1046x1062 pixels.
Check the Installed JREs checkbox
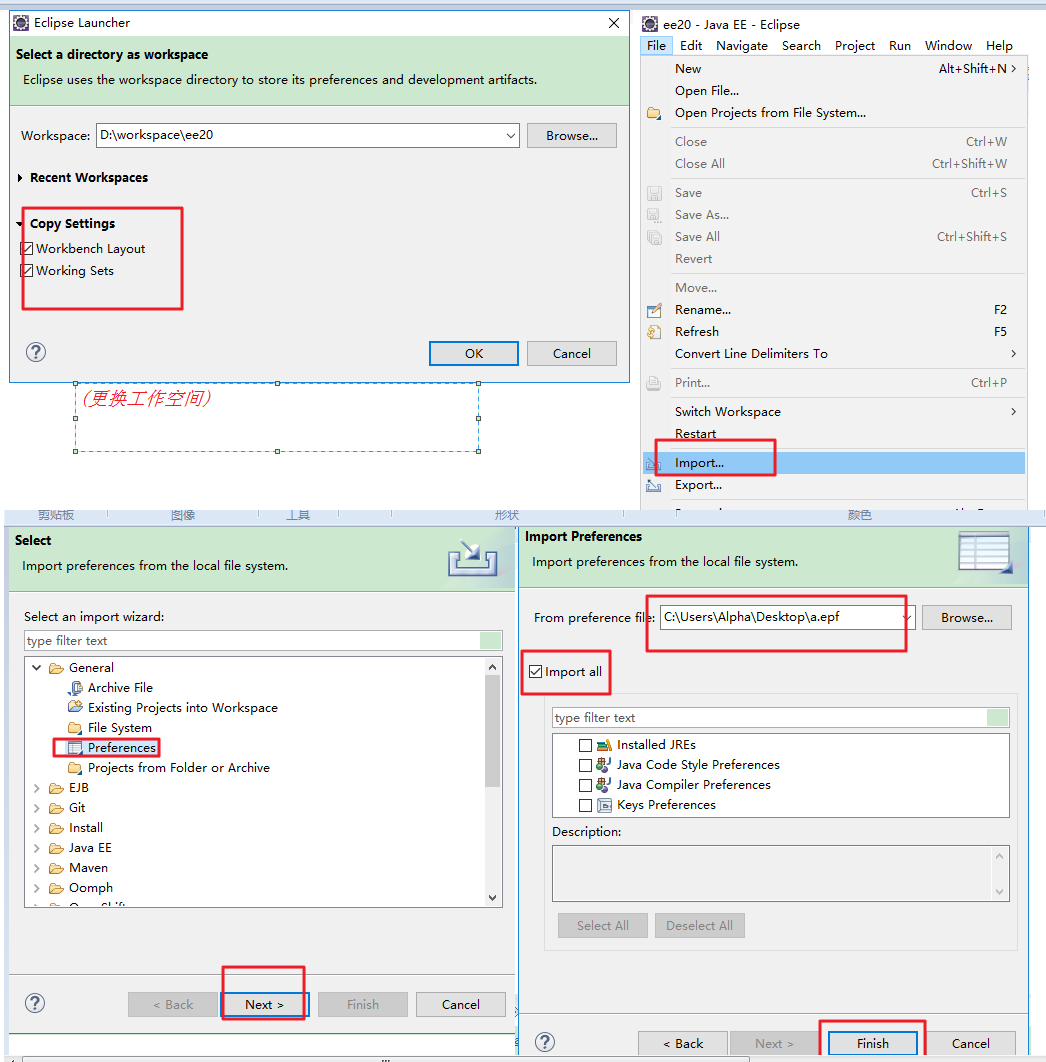pos(585,745)
